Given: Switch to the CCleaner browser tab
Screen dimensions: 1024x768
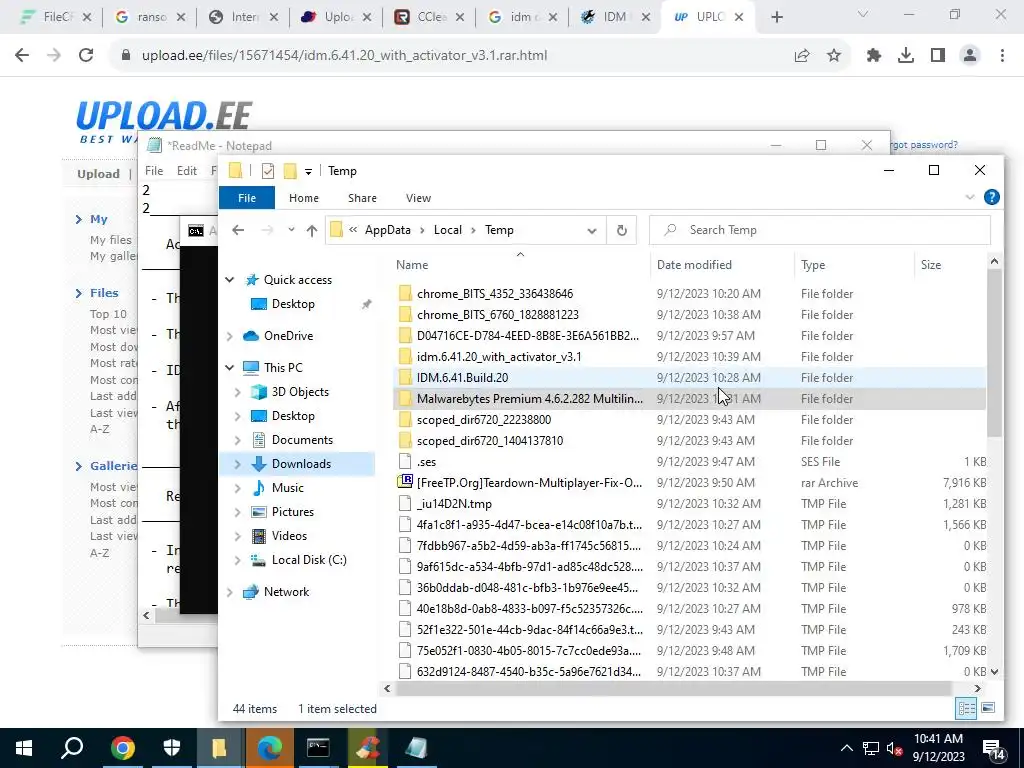Looking at the screenshot, I should 429,17.
